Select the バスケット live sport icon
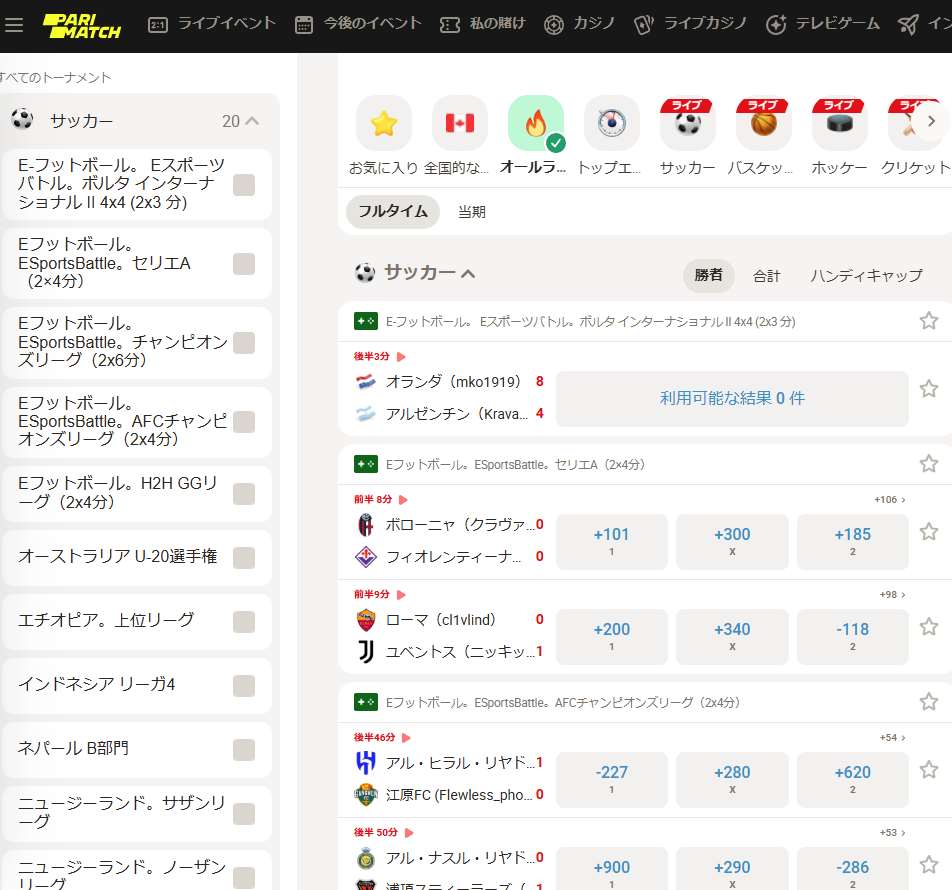The height and width of the screenshot is (890, 952). pyautogui.click(x=762, y=122)
